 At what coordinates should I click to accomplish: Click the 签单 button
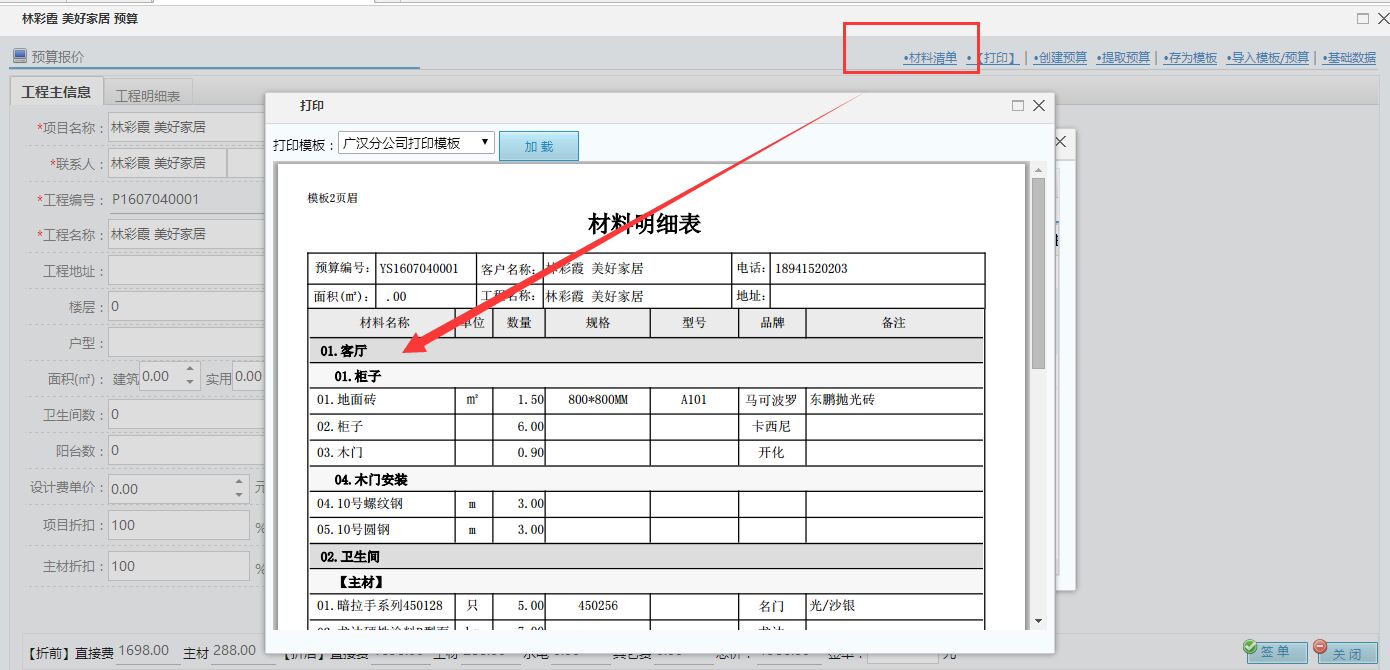pos(1277,650)
